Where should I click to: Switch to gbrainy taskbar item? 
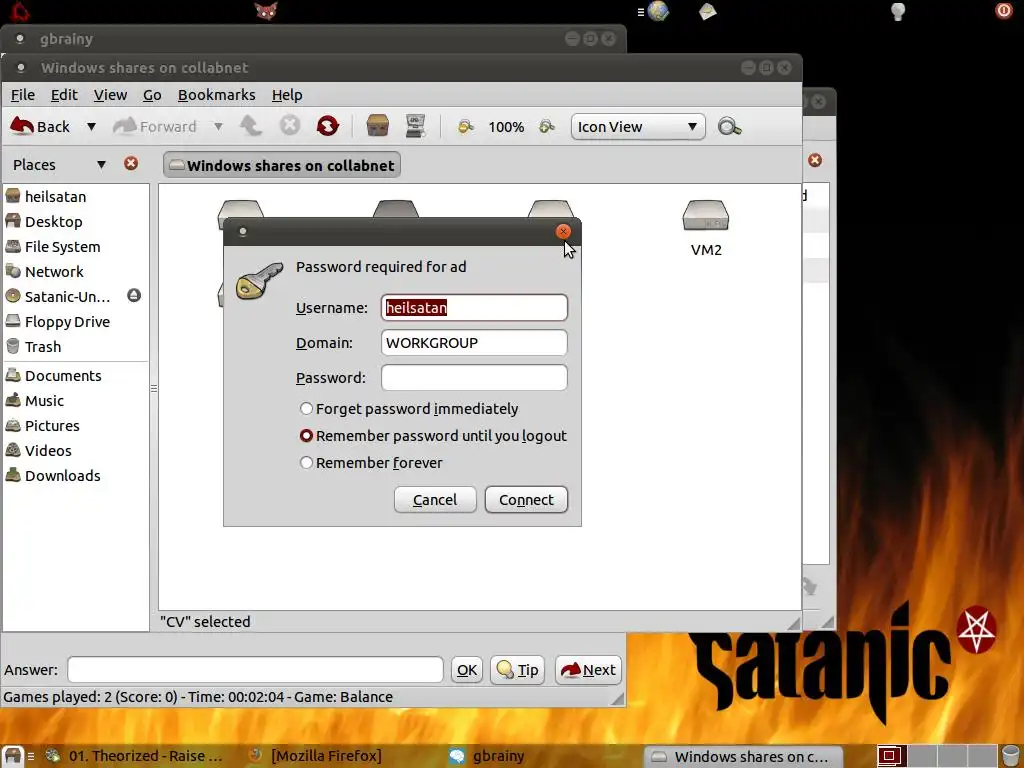pos(488,756)
